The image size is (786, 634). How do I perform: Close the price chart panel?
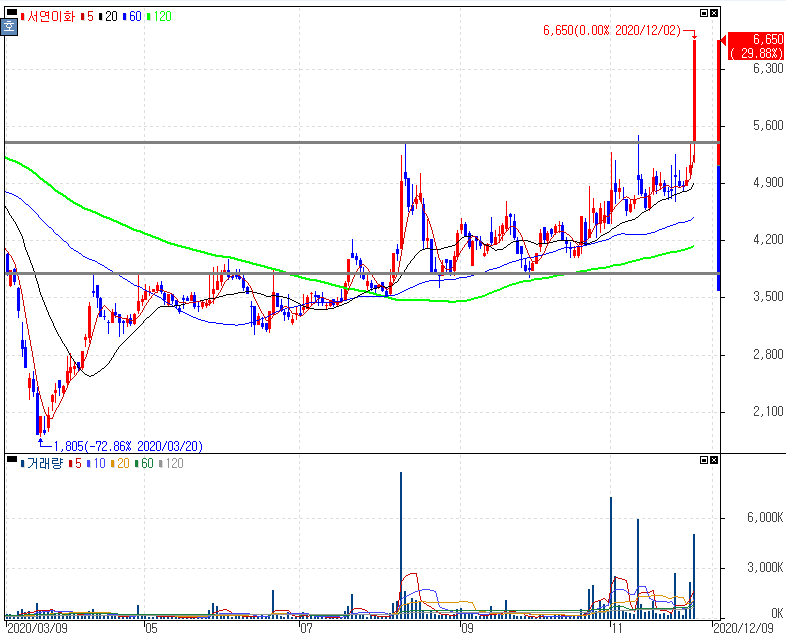click(x=714, y=13)
